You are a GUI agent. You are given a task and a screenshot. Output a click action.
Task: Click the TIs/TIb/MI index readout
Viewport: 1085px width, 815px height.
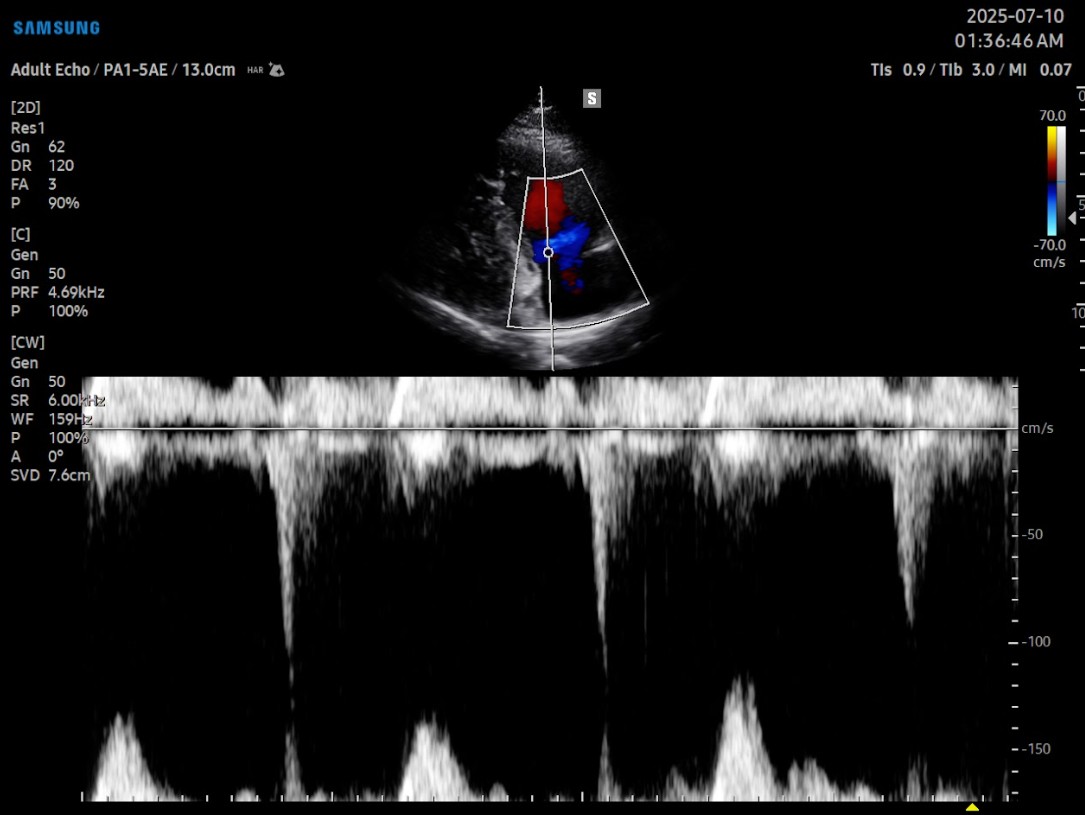tap(970, 70)
